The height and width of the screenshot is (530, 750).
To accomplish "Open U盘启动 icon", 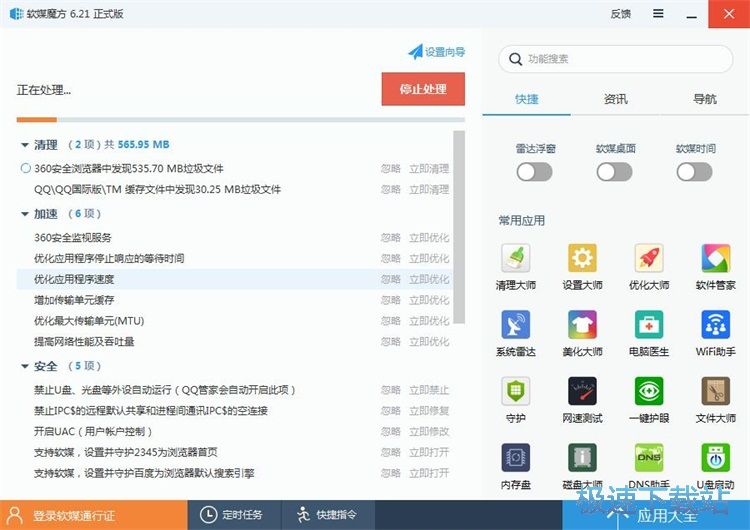I will coord(716,457).
